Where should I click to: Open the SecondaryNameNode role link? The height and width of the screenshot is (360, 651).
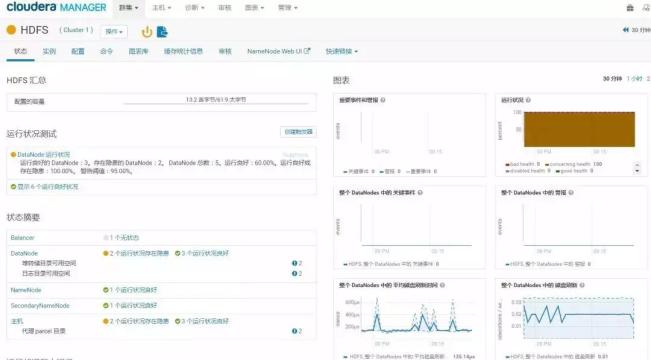coord(40,306)
